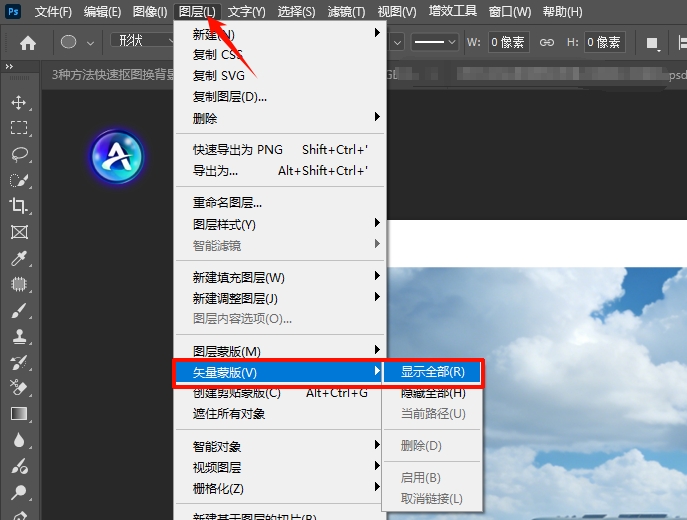The height and width of the screenshot is (520, 687).
Task: Select the Blur tool
Action: point(19,440)
